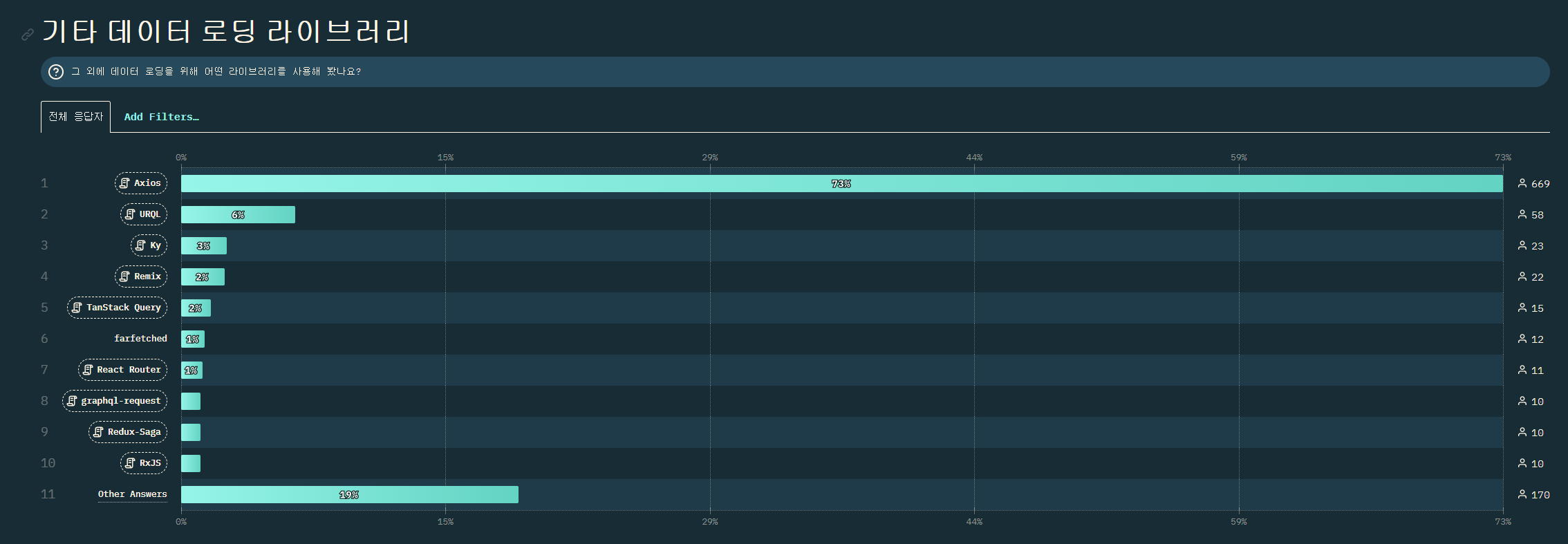Click the top axis 15% label

pyautogui.click(x=445, y=158)
